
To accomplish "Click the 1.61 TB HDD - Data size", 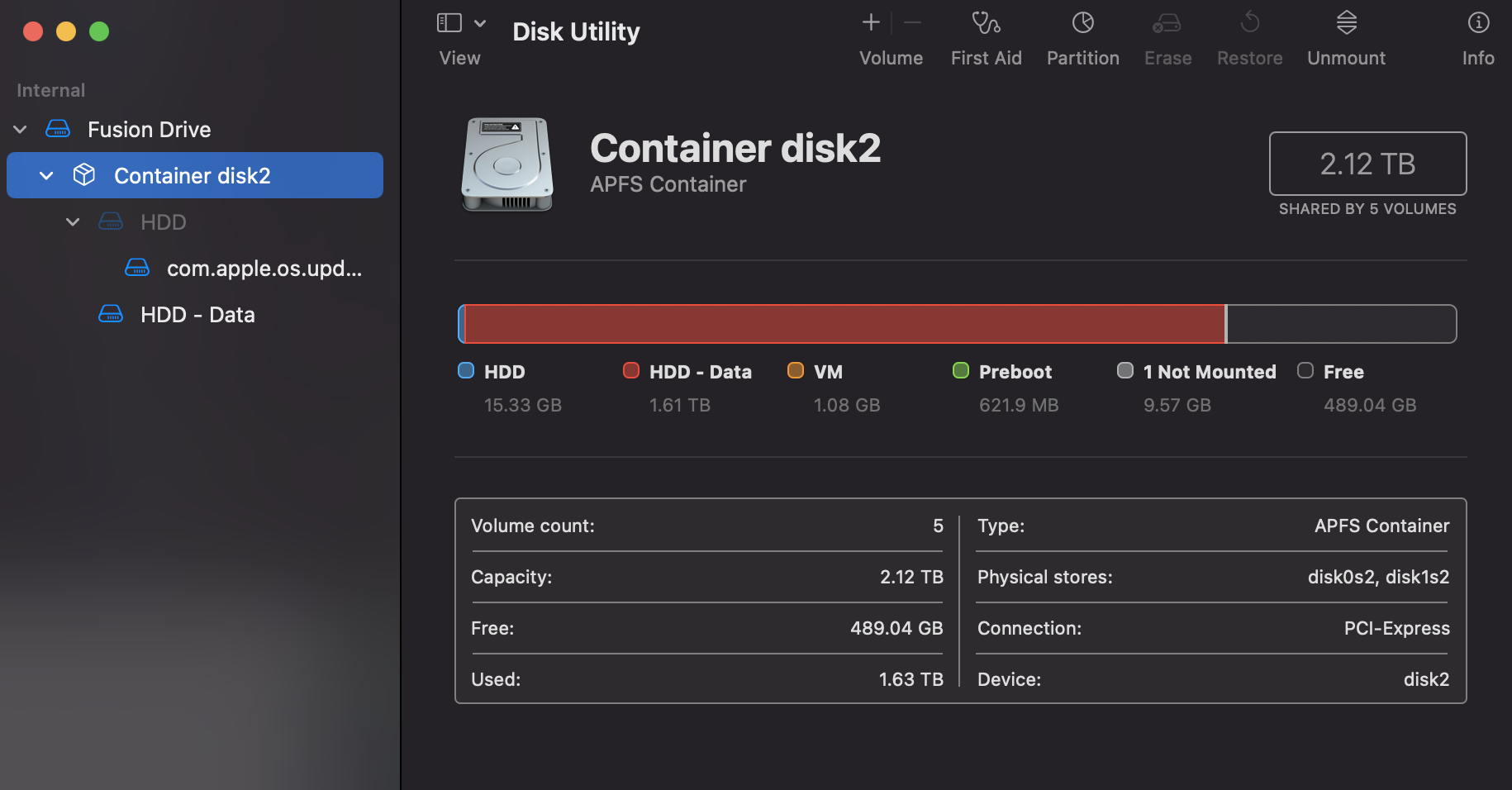I will pos(680,405).
